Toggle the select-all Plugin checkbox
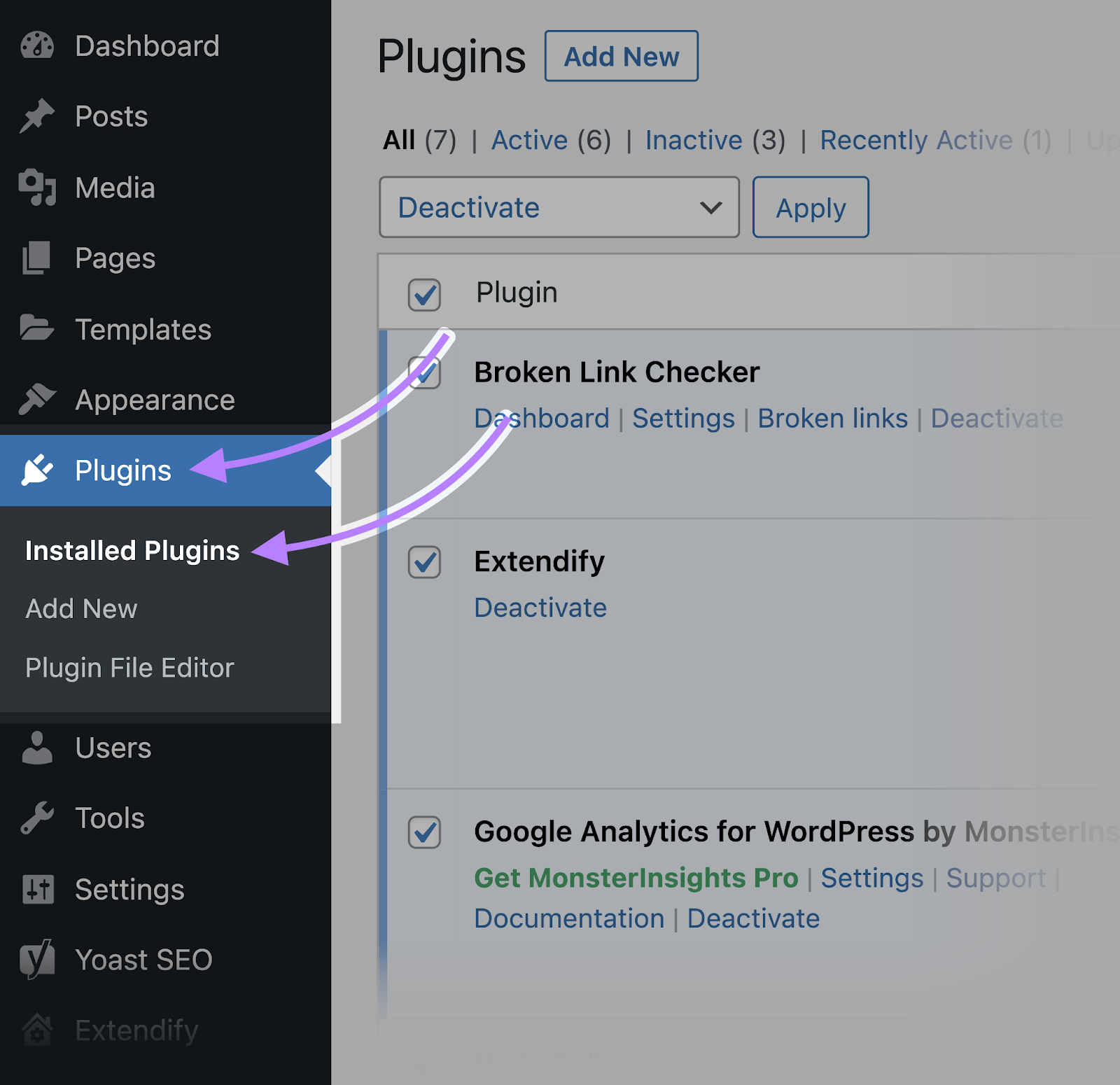 [x=424, y=294]
